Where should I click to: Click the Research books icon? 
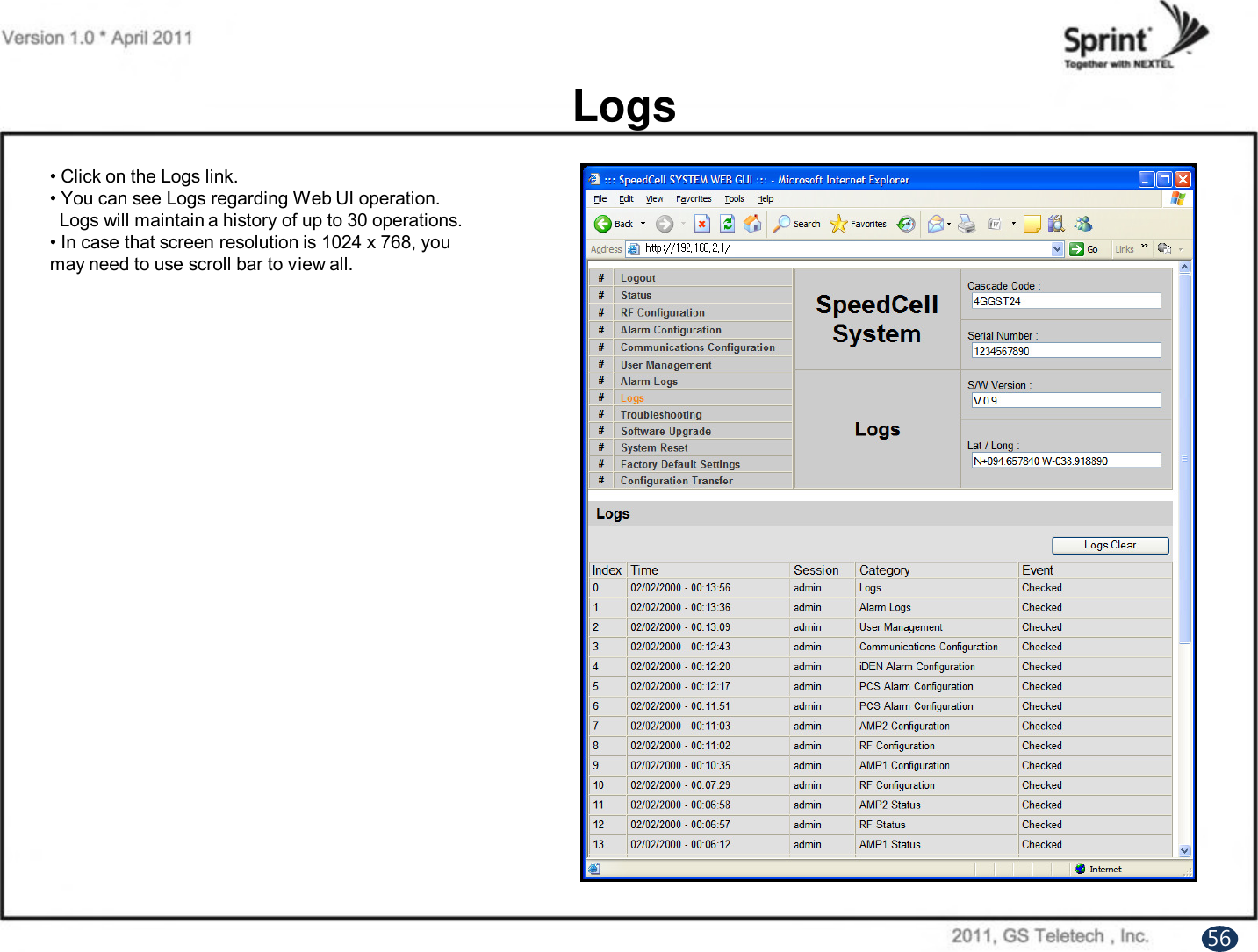click(1056, 224)
